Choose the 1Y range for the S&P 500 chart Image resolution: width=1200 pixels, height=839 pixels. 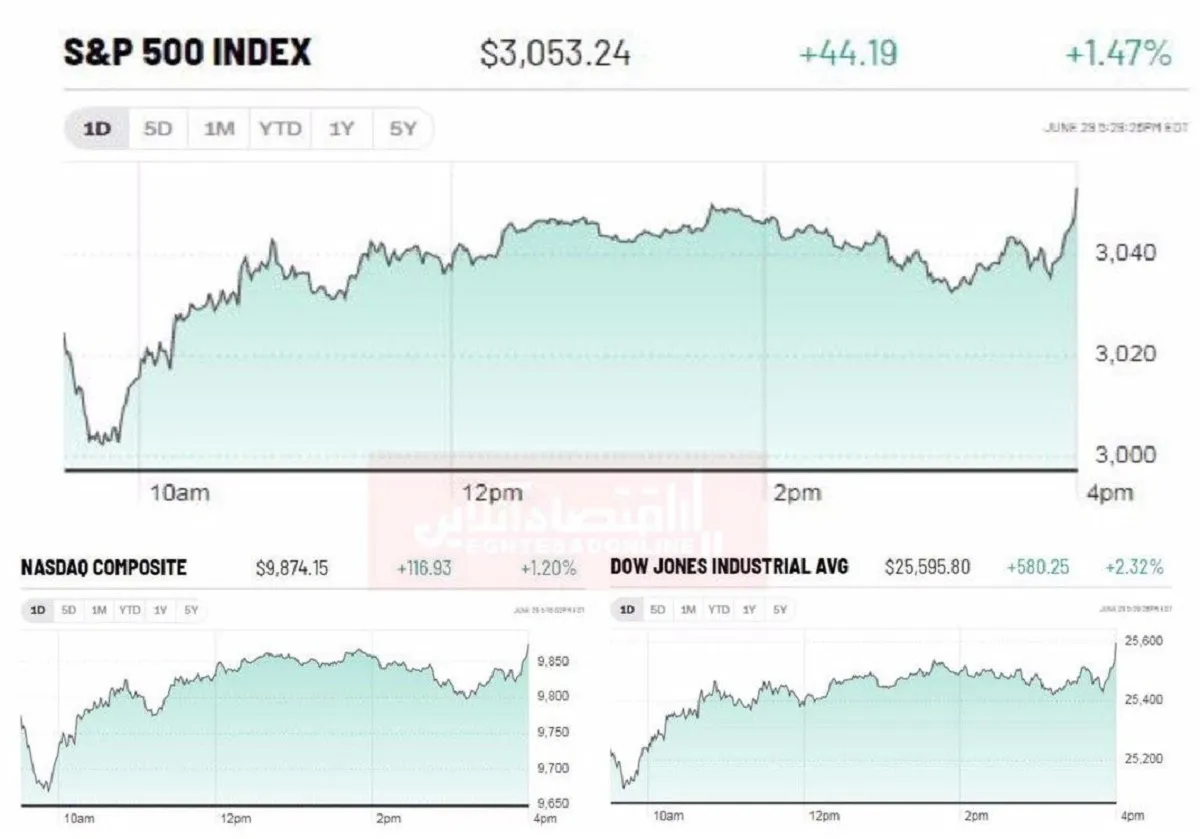pos(341,129)
